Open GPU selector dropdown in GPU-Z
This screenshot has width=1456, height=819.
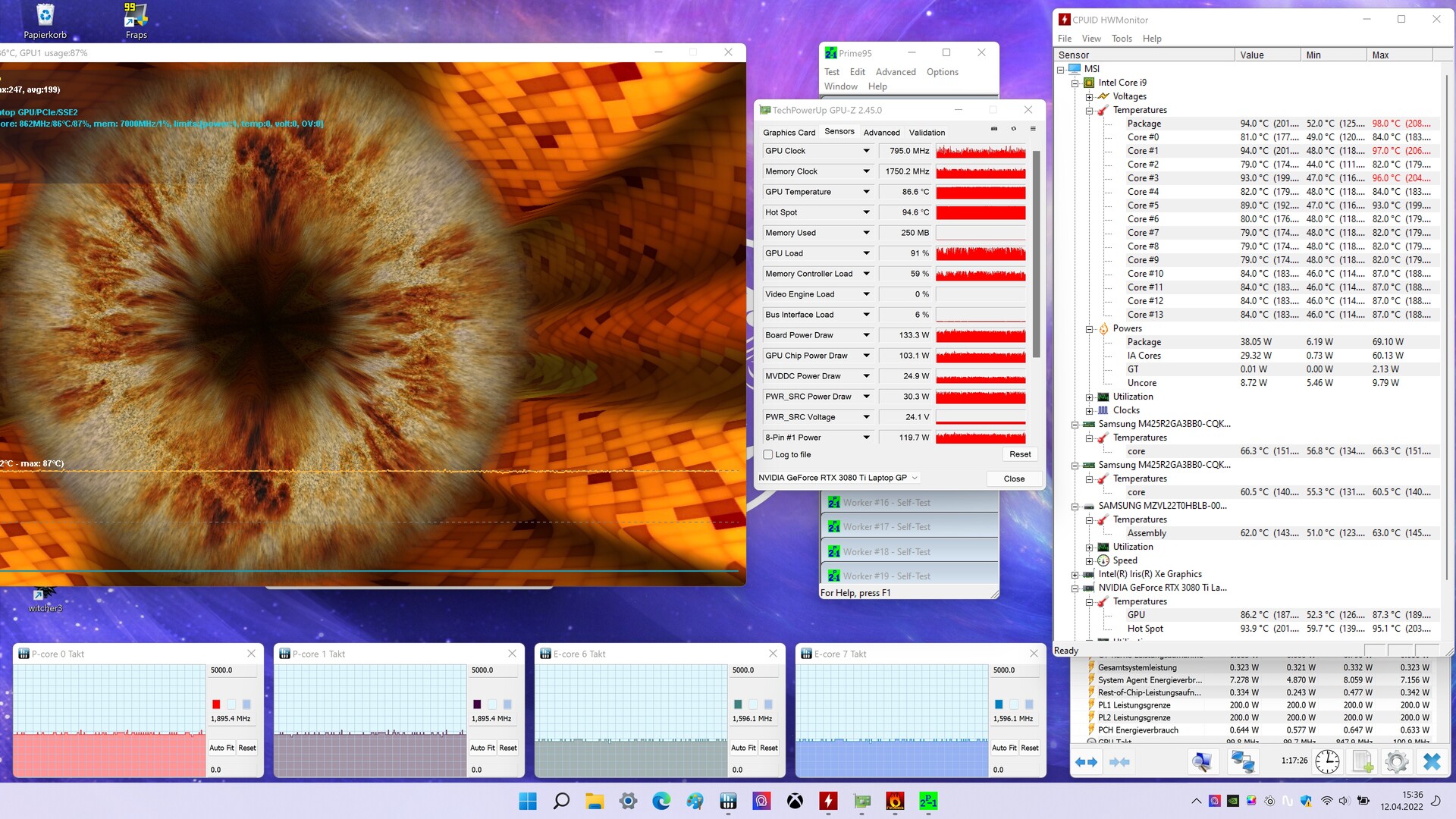pos(839,478)
